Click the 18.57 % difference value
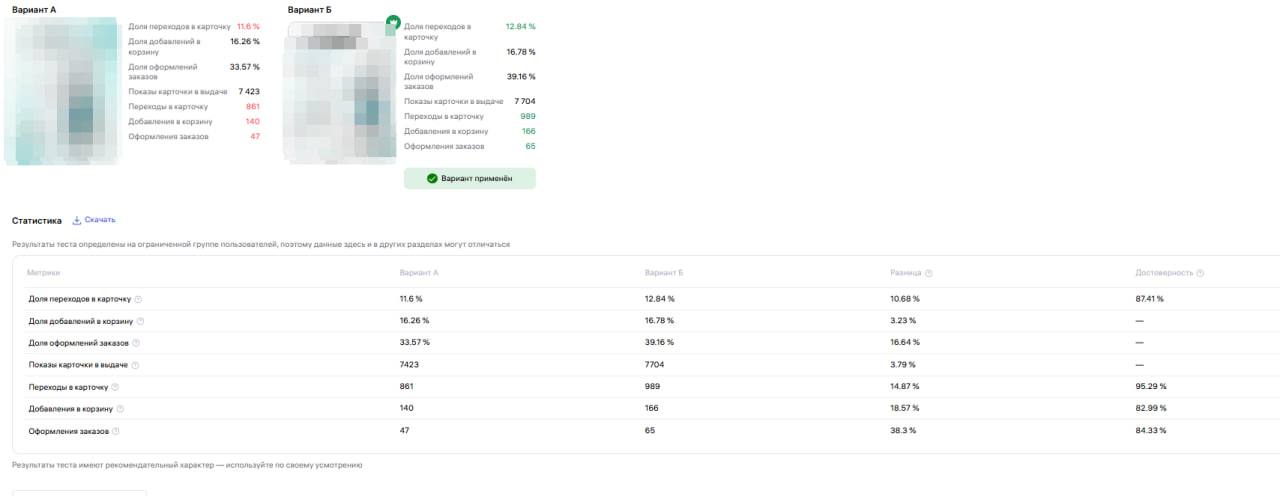The image size is (1280, 496). pos(905,408)
